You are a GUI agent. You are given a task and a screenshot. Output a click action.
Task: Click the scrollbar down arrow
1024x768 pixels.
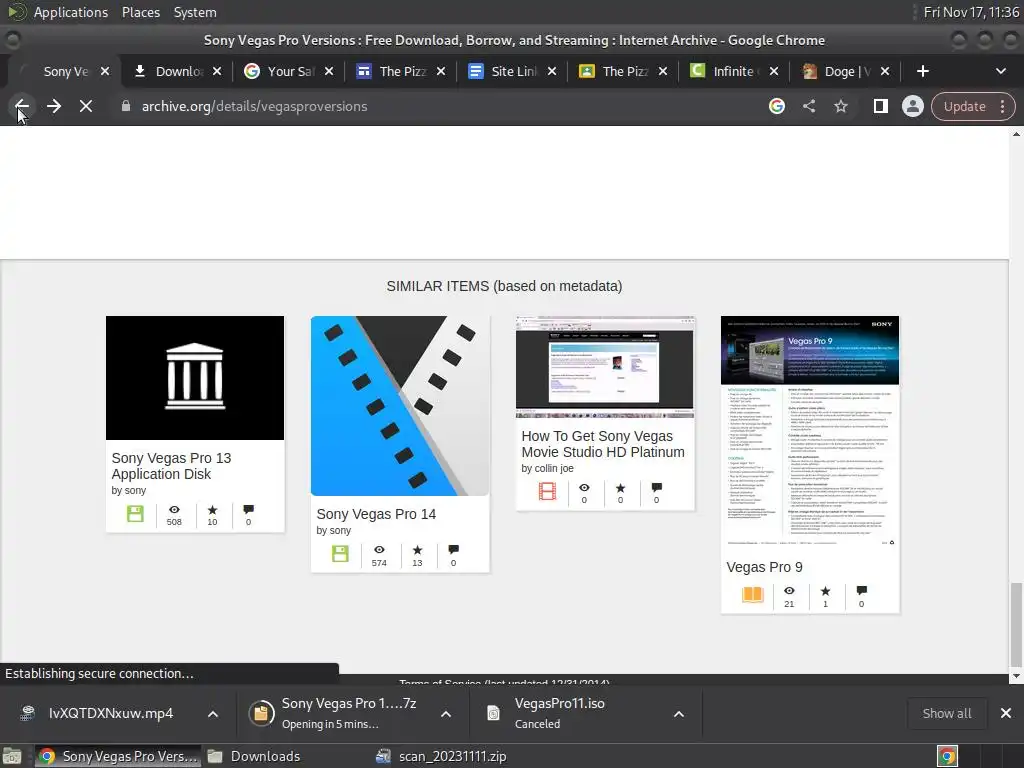point(1016,677)
